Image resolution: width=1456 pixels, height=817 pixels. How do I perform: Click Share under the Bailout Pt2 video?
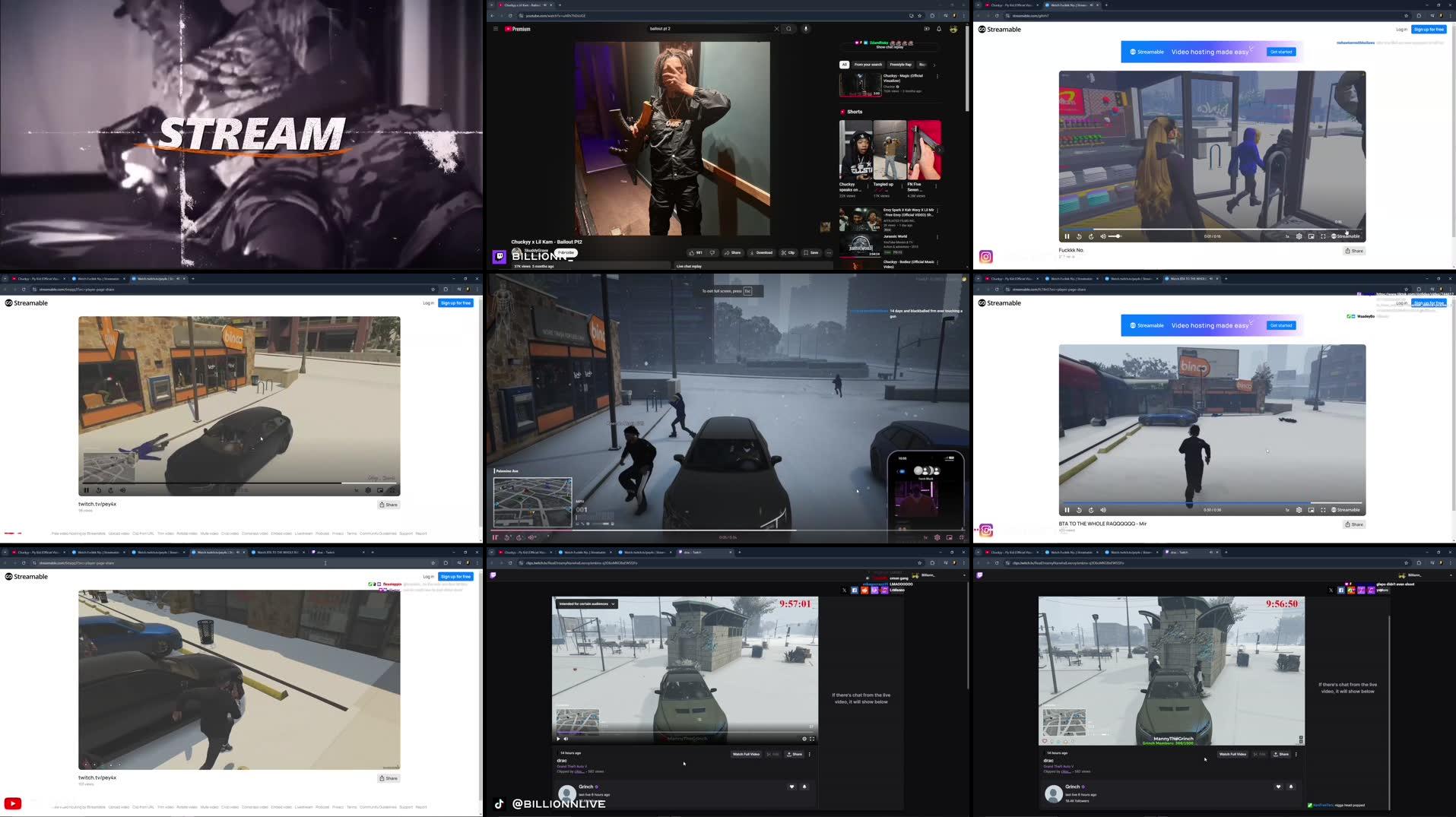(x=733, y=252)
